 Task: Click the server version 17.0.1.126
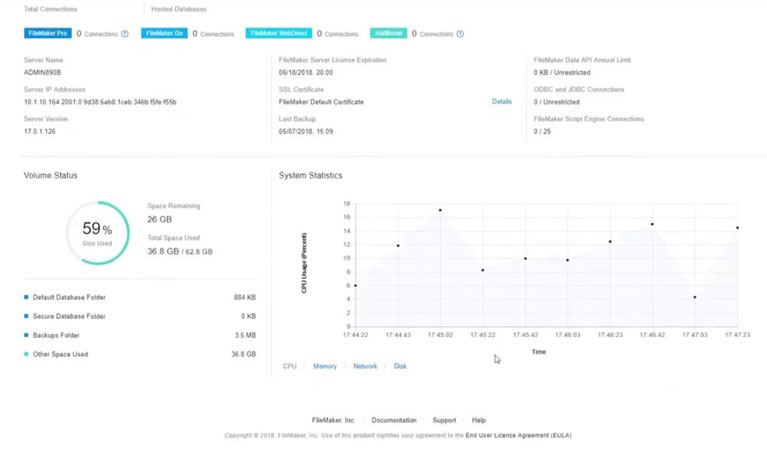(40, 131)
